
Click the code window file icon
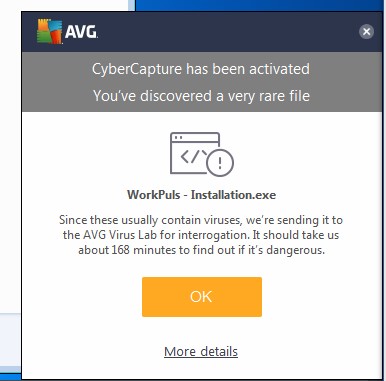click(x=201, y=154)
